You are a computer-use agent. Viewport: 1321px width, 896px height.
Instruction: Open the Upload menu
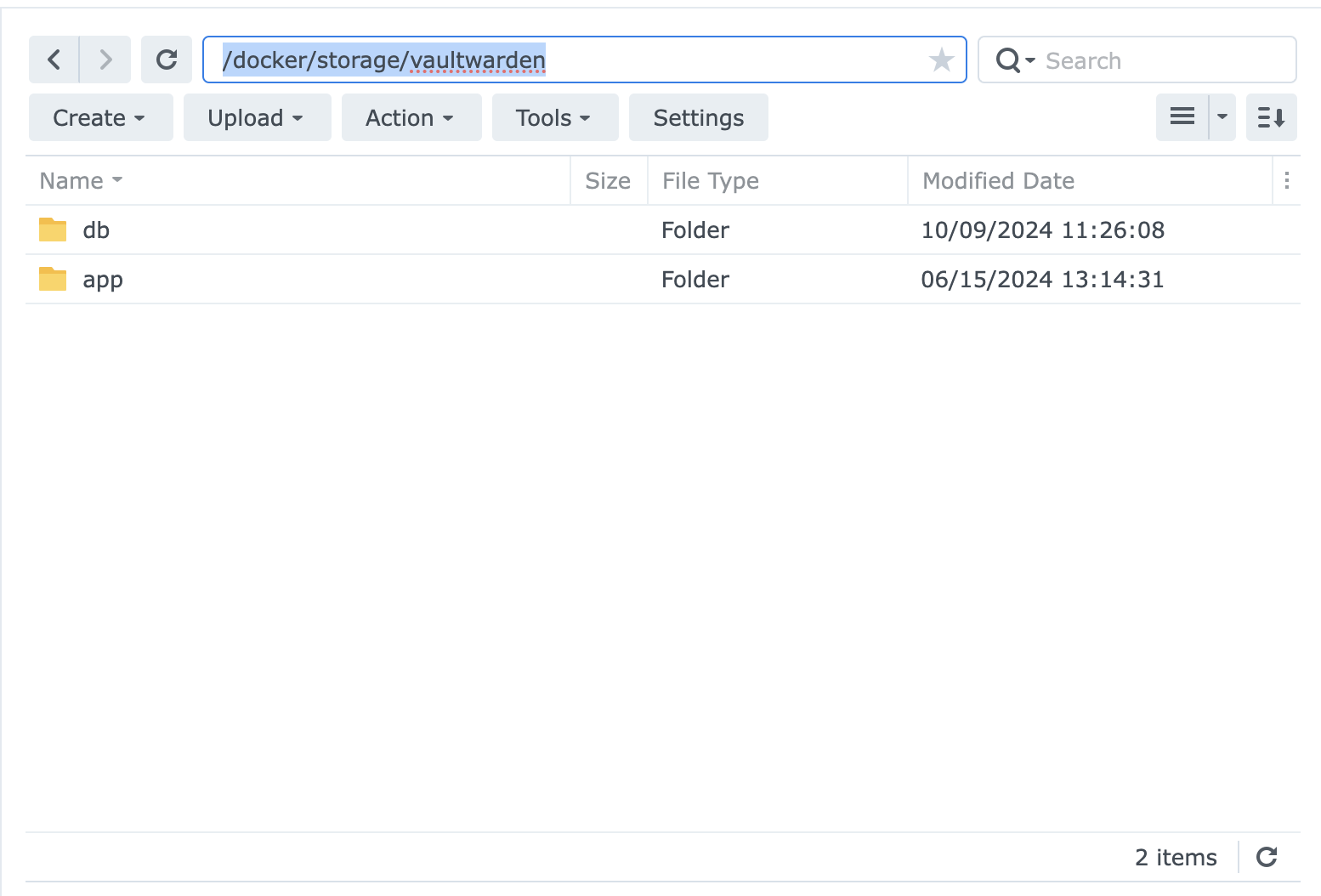point(257,117)
